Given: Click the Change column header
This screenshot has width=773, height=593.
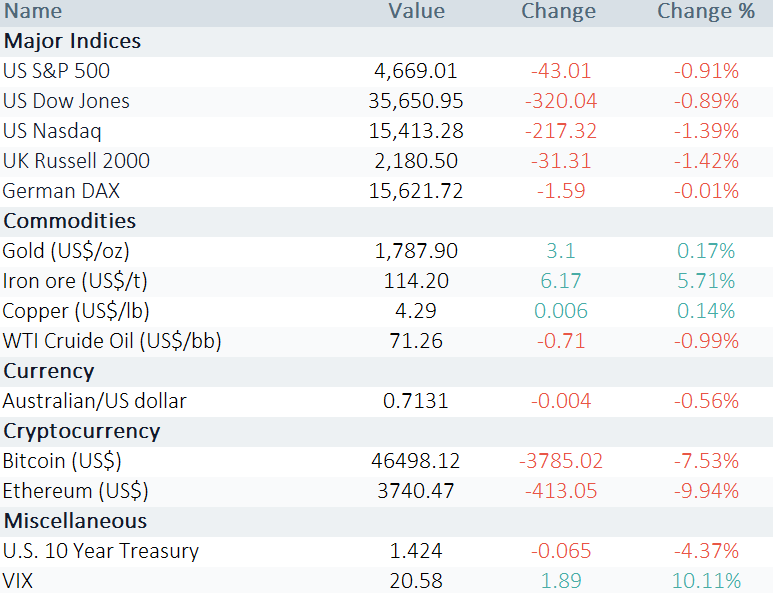Looking at the screenshot, I should point(559,12).
